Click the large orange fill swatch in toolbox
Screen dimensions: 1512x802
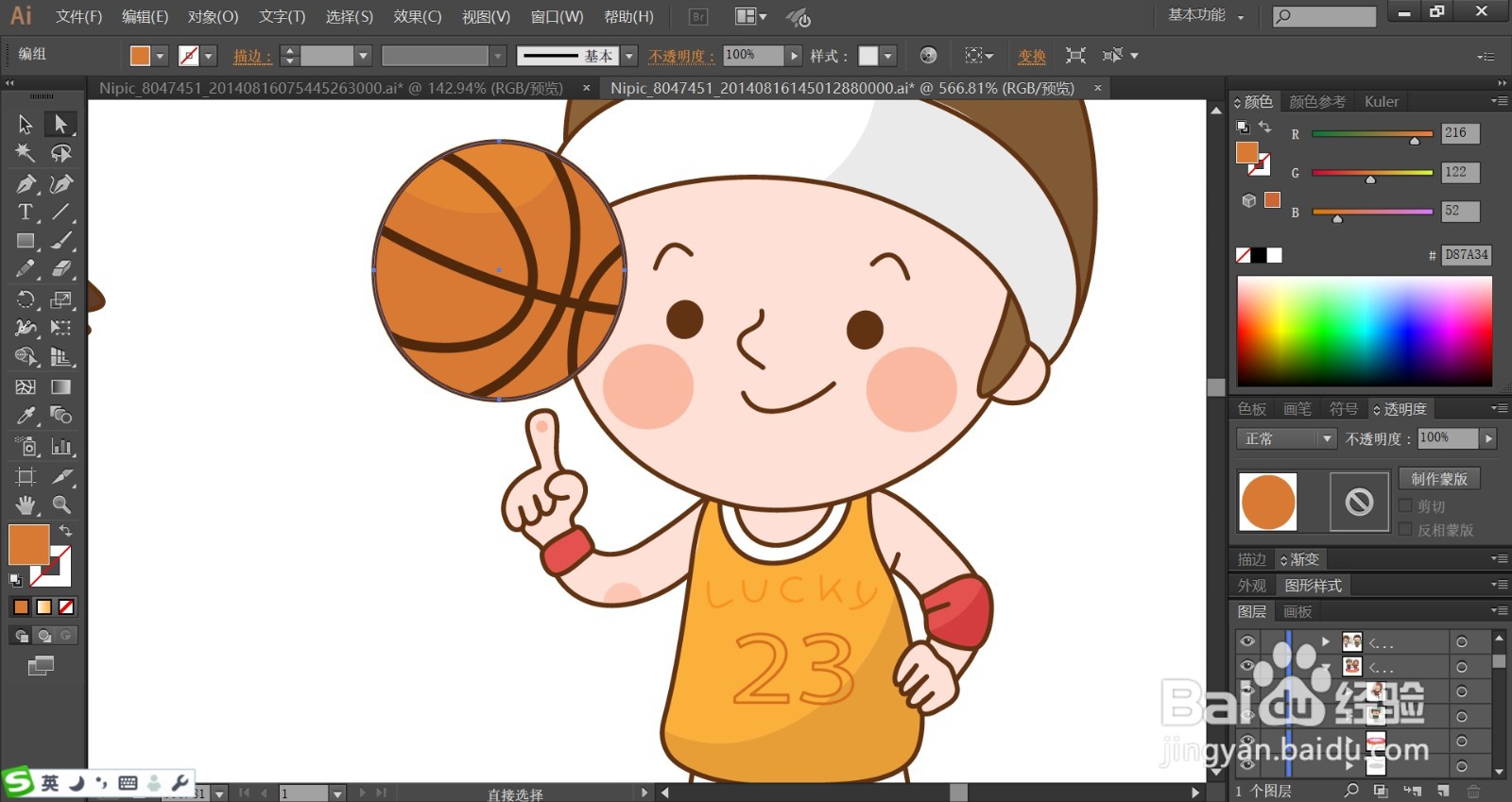pyautogui.click(x=28, y=545)
